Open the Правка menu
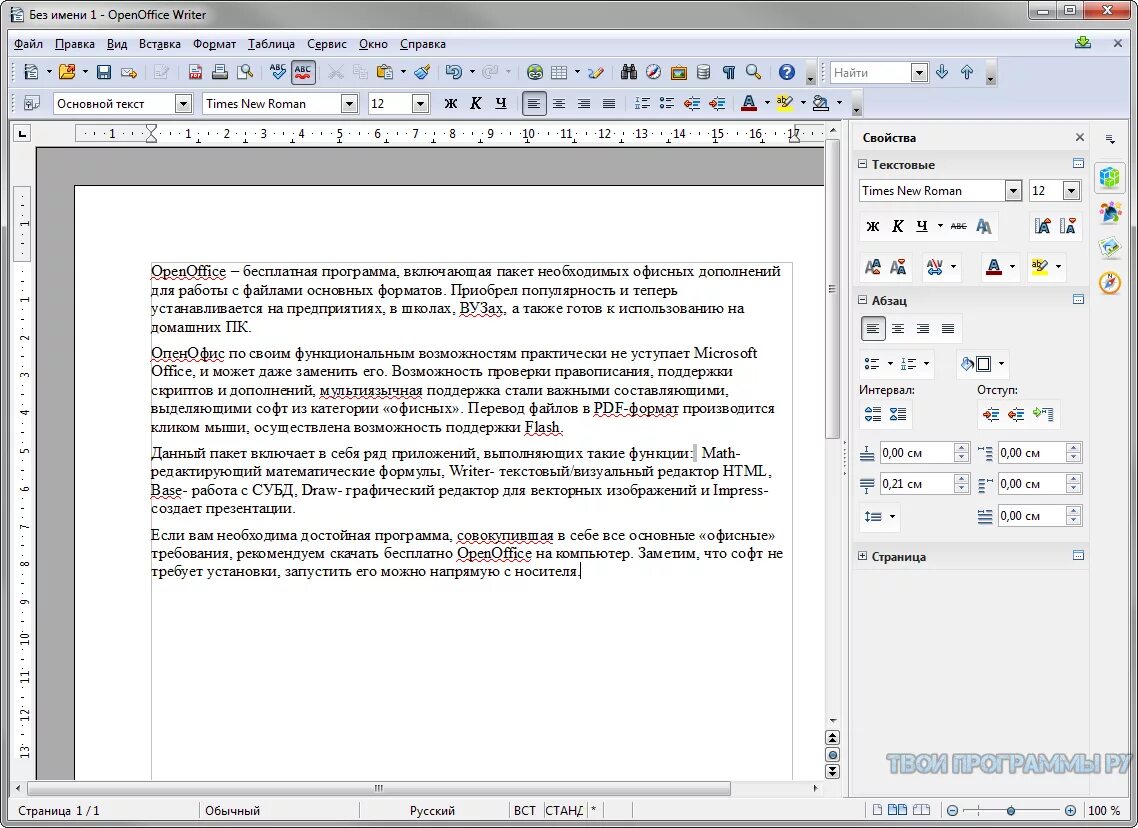Image resolution: width=1138 pixels, height=828 pixels. pyautogui.click(x=75, y=44)
